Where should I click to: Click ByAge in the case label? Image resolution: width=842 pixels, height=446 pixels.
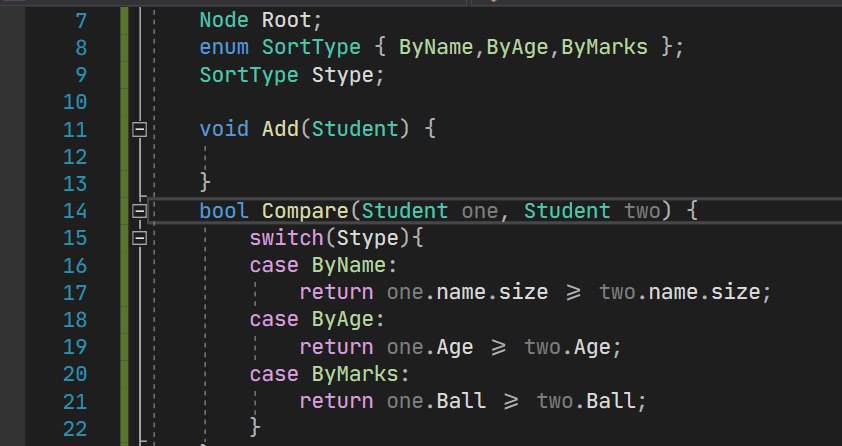click(x=343, y=319)
